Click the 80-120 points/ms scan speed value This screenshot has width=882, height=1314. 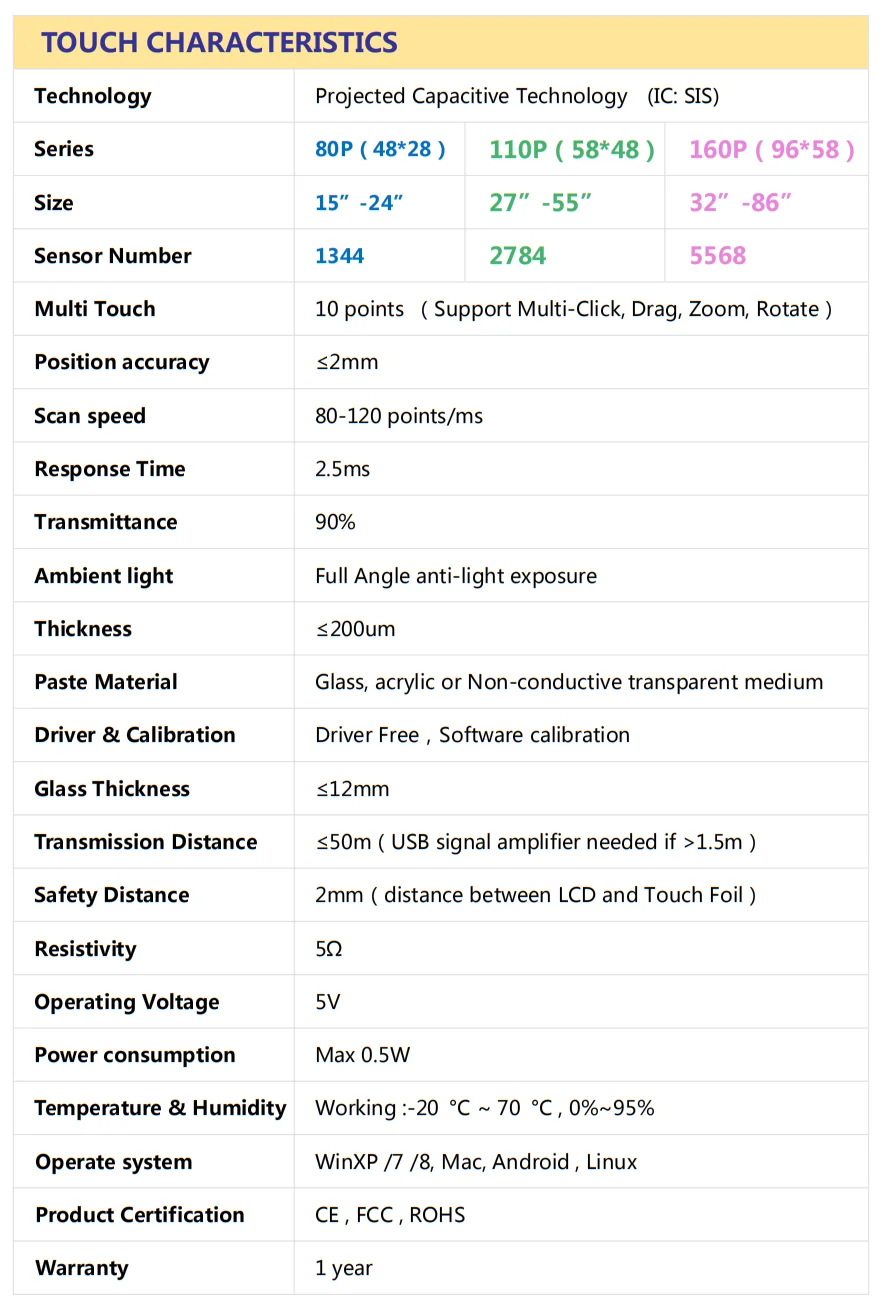398,416
